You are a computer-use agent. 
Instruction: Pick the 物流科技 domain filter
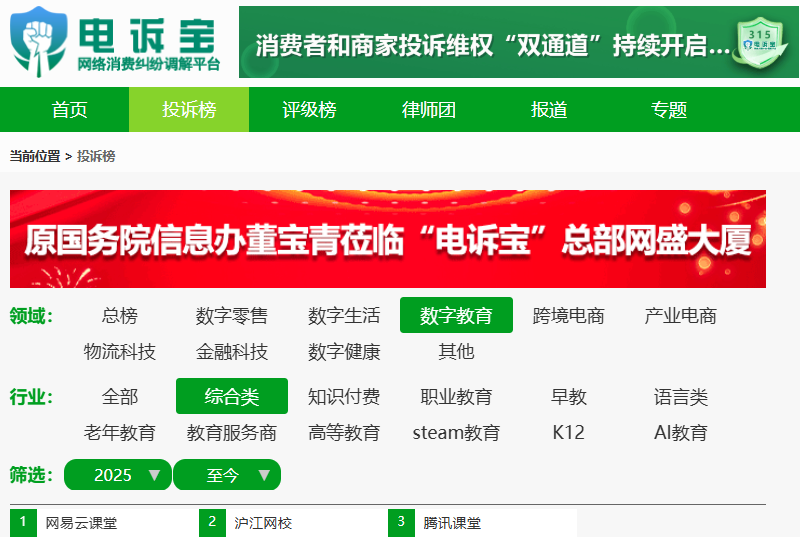pyautogui.click(x=120, y=351)
